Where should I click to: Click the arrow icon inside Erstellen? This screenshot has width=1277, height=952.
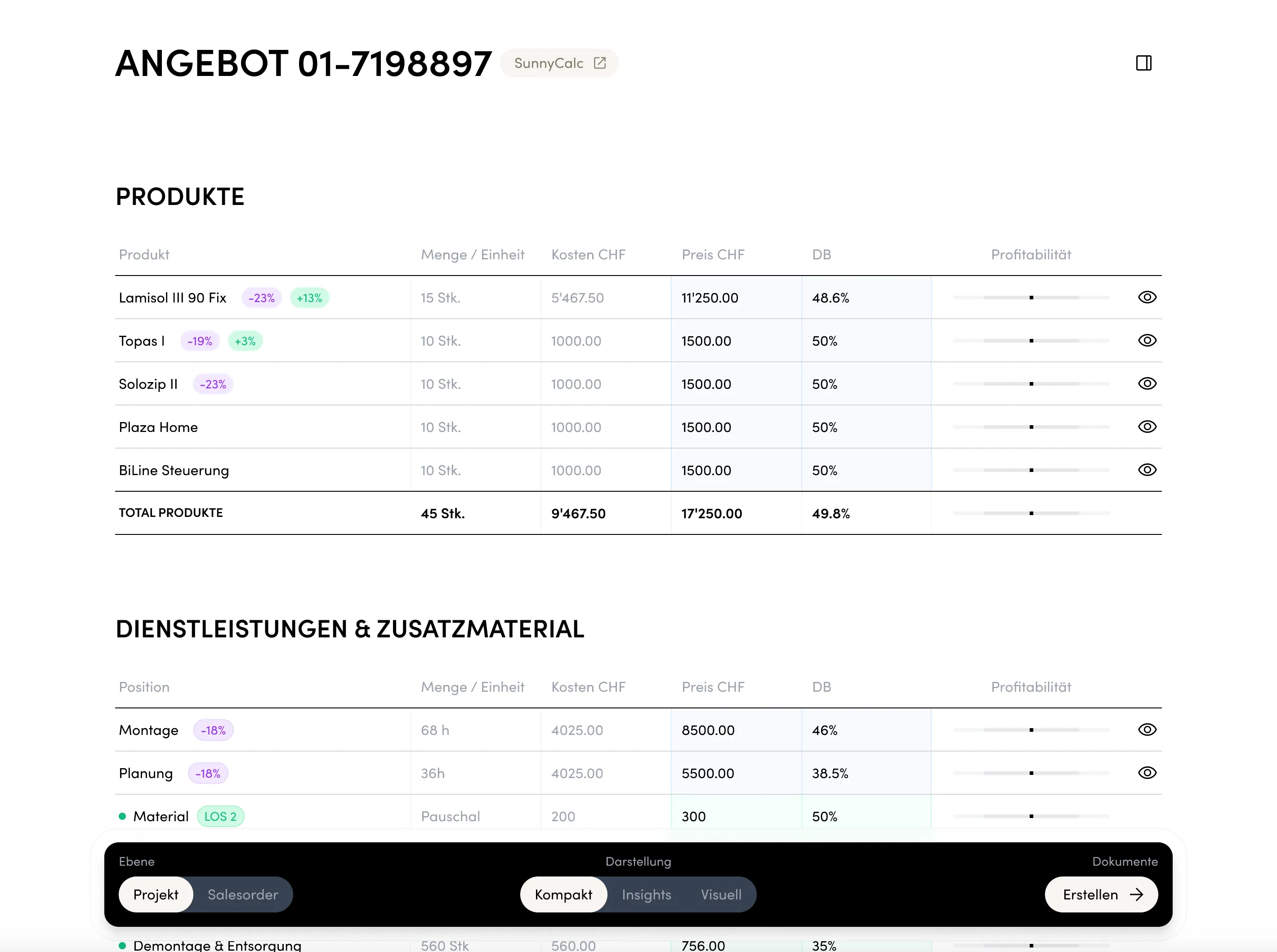[1137, 894]
